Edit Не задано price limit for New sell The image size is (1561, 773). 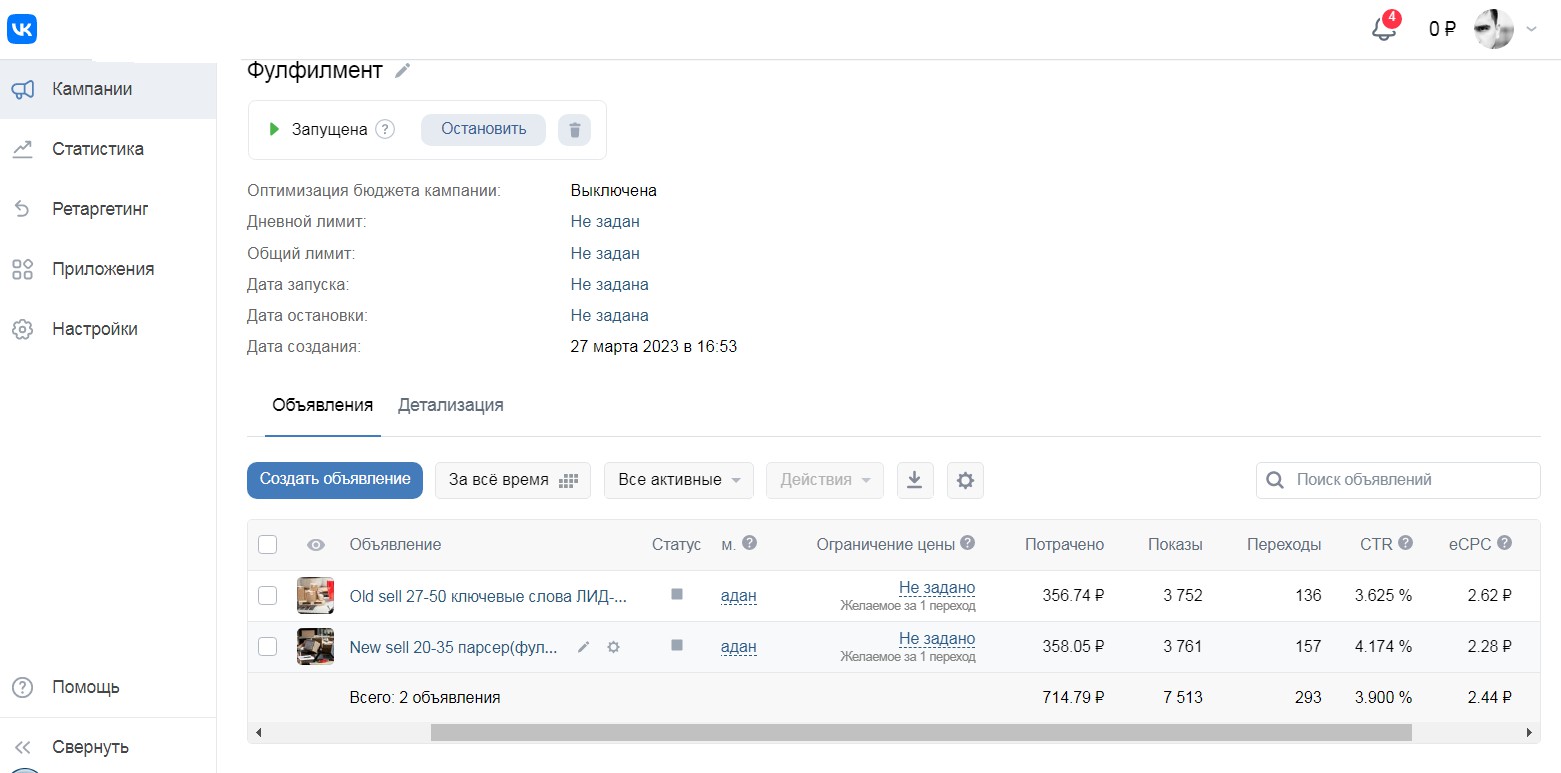936,639
